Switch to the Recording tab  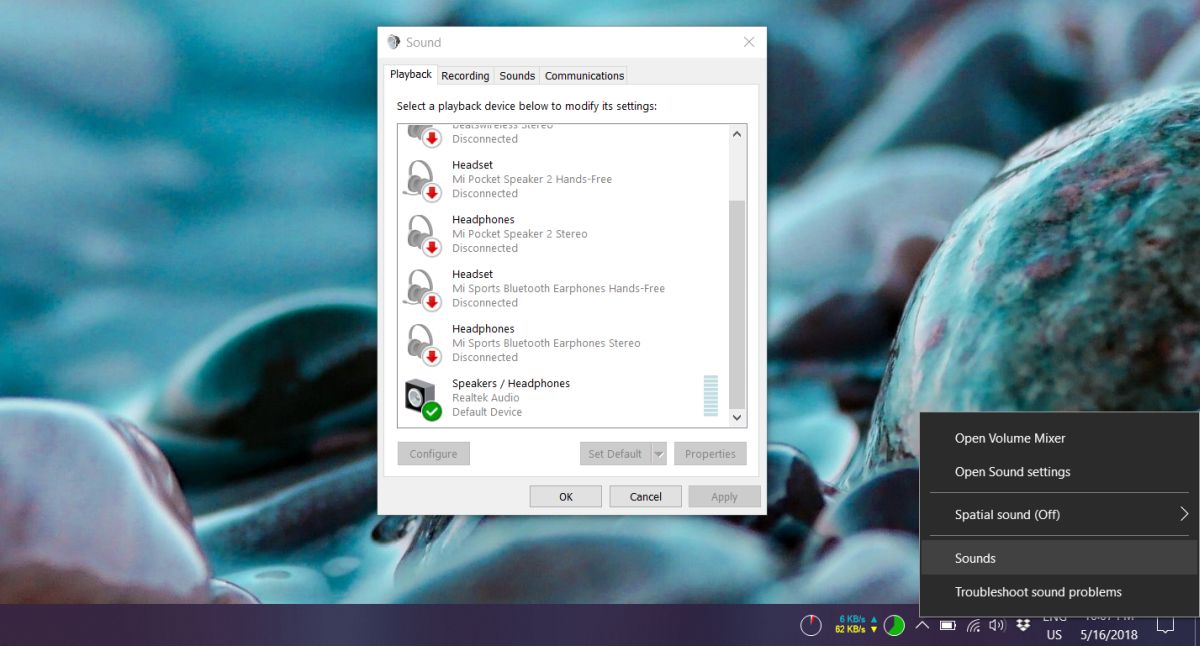(465, 76)
